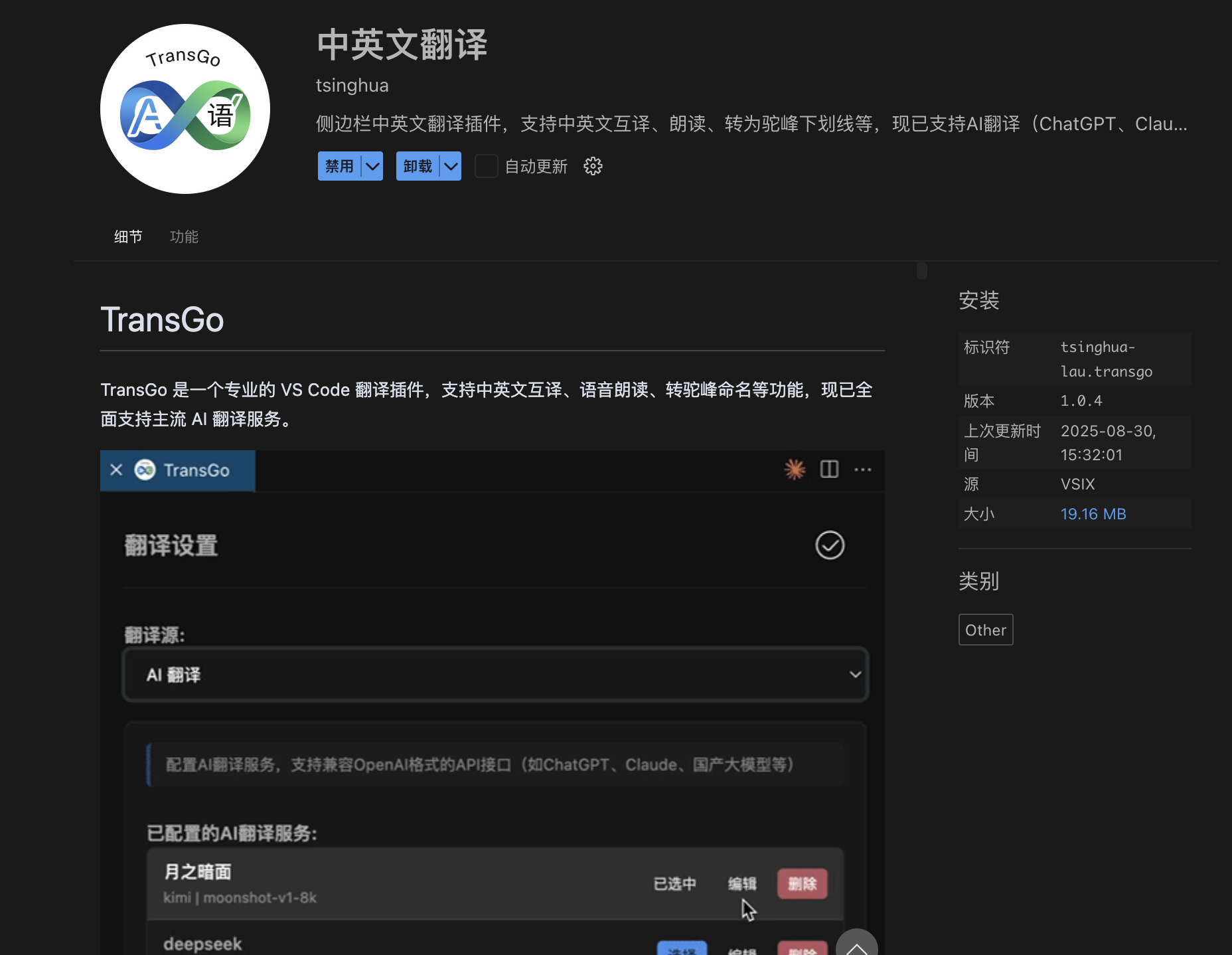The height and width of the screenshot is (955, 1232).
Task: Click the extension description line
Action: tap(751, 124)
